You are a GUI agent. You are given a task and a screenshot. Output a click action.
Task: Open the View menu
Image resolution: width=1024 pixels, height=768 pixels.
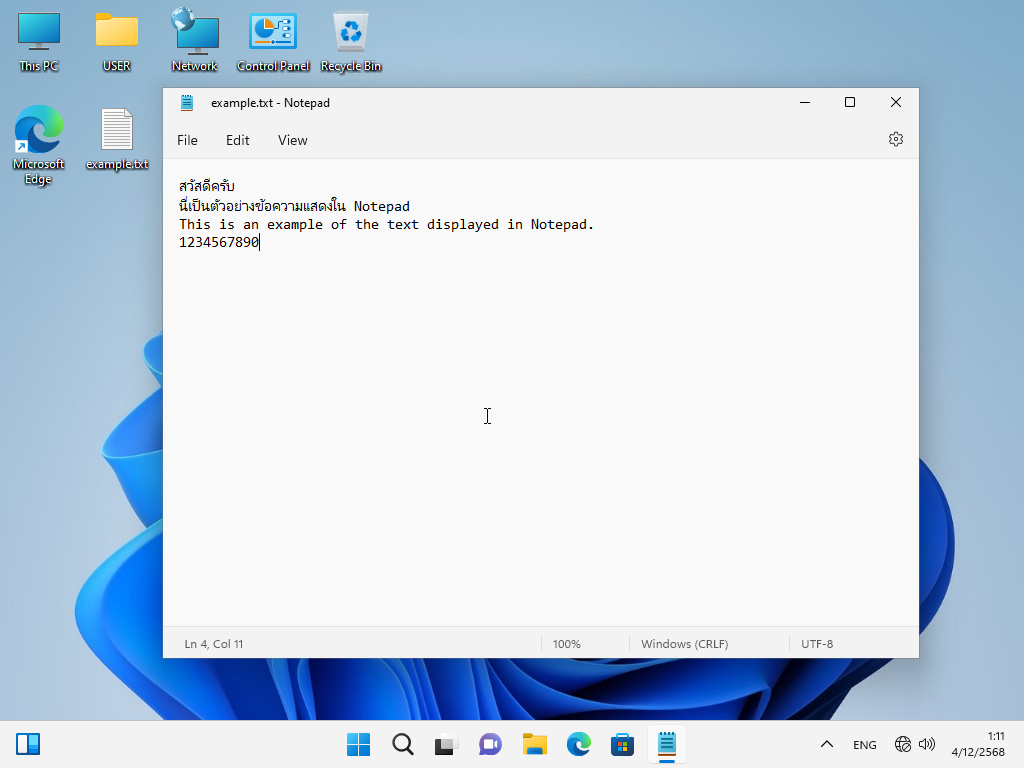[292, 140]
